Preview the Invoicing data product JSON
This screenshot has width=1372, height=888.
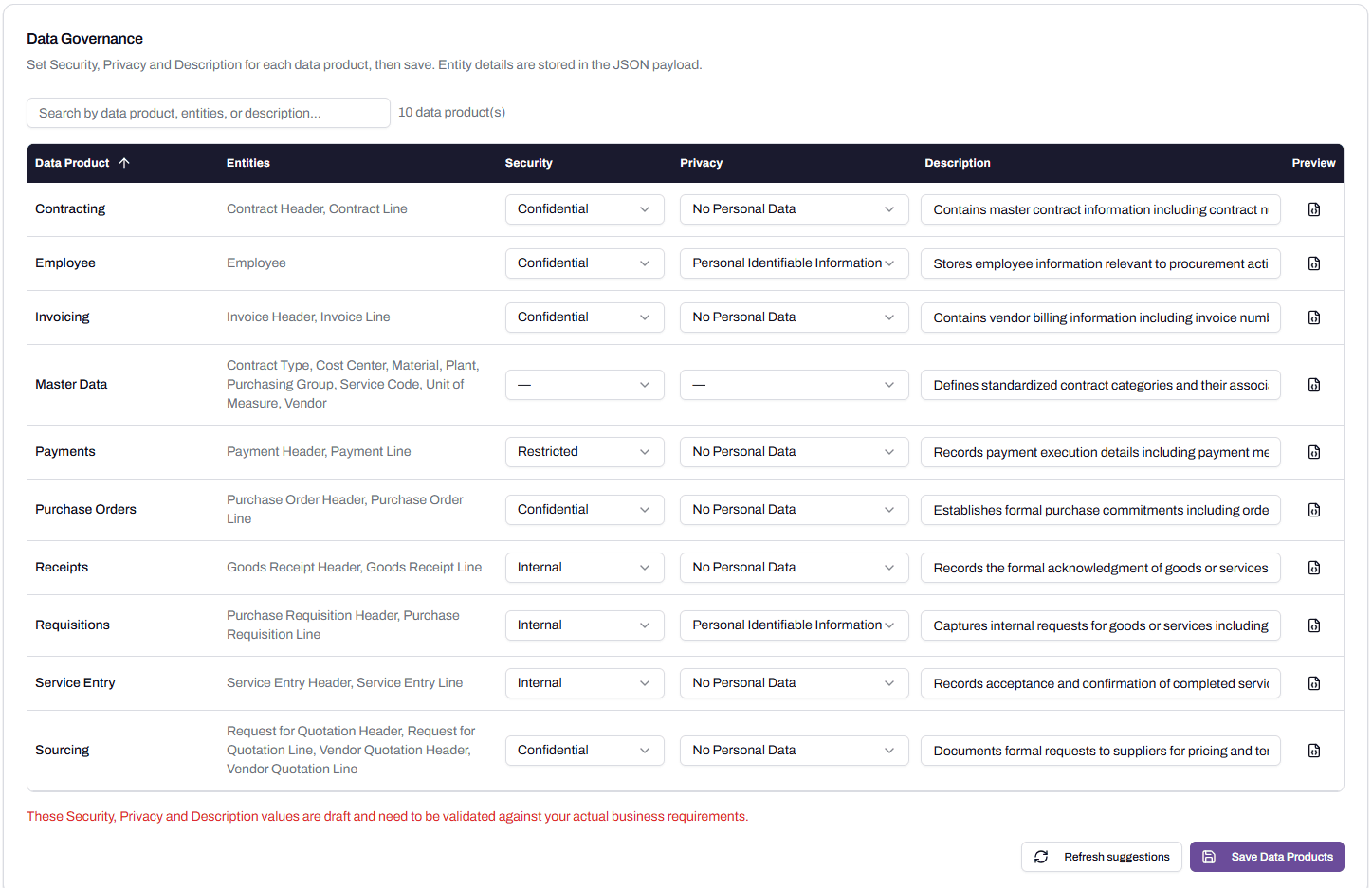pyautogui.click(x=1313, y=317)
